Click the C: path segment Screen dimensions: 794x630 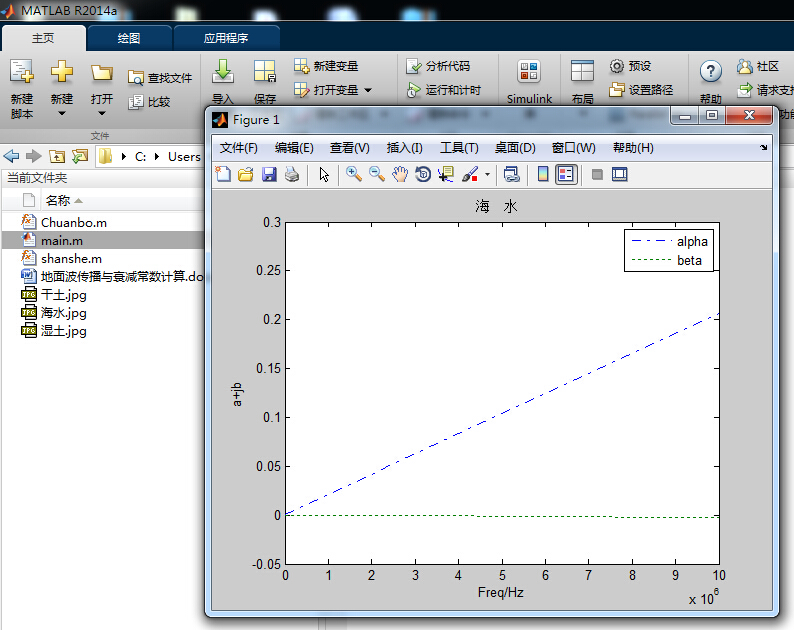coord(140,157)
